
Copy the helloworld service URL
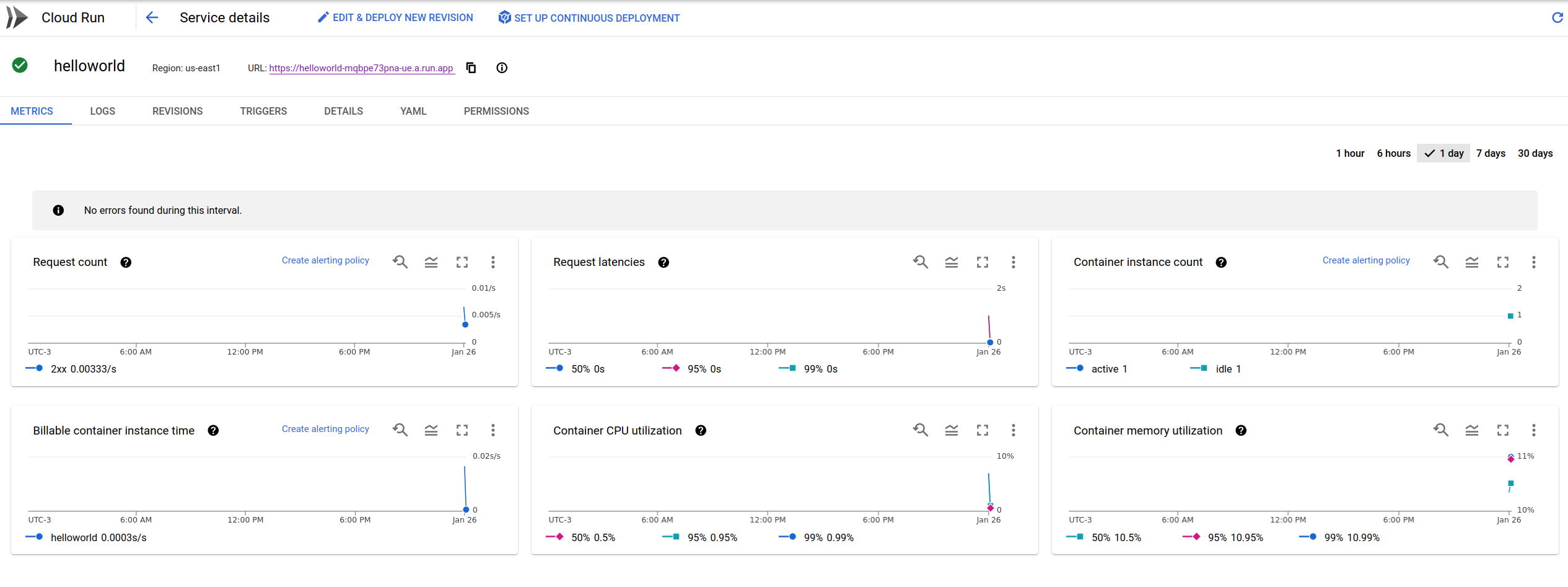click(x=471, y=68)
